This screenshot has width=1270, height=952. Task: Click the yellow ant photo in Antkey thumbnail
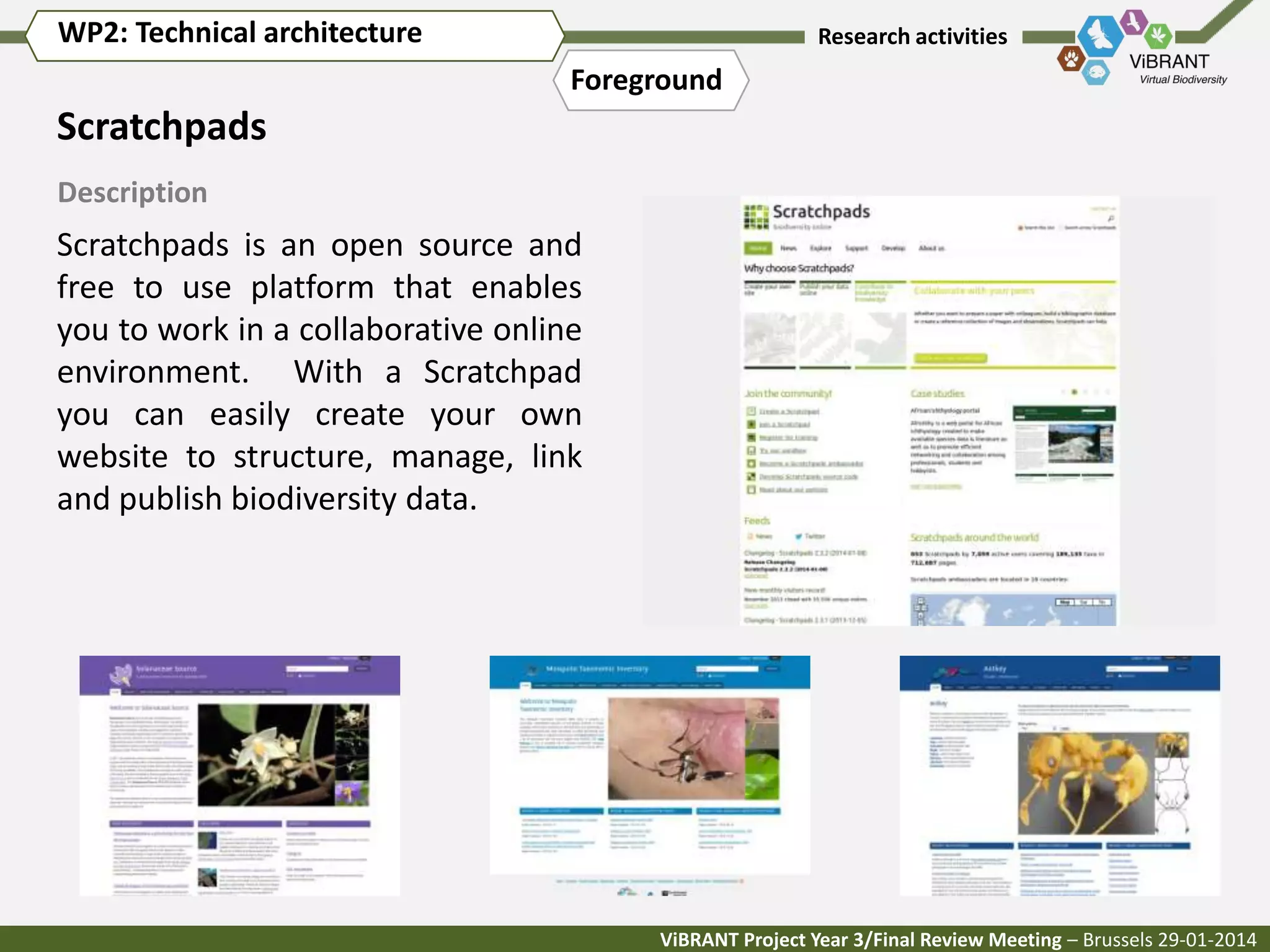(x=1085, y=783)
